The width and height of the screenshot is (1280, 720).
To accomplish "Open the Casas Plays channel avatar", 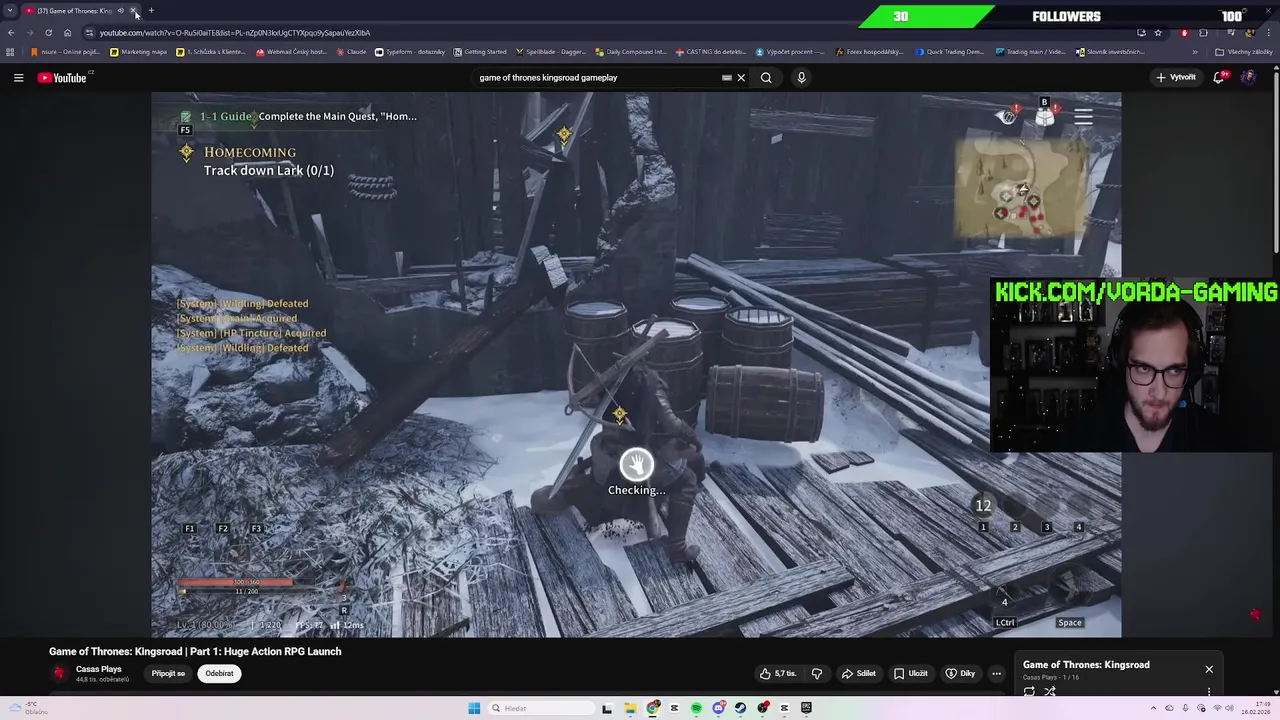I will click(59, 673).
